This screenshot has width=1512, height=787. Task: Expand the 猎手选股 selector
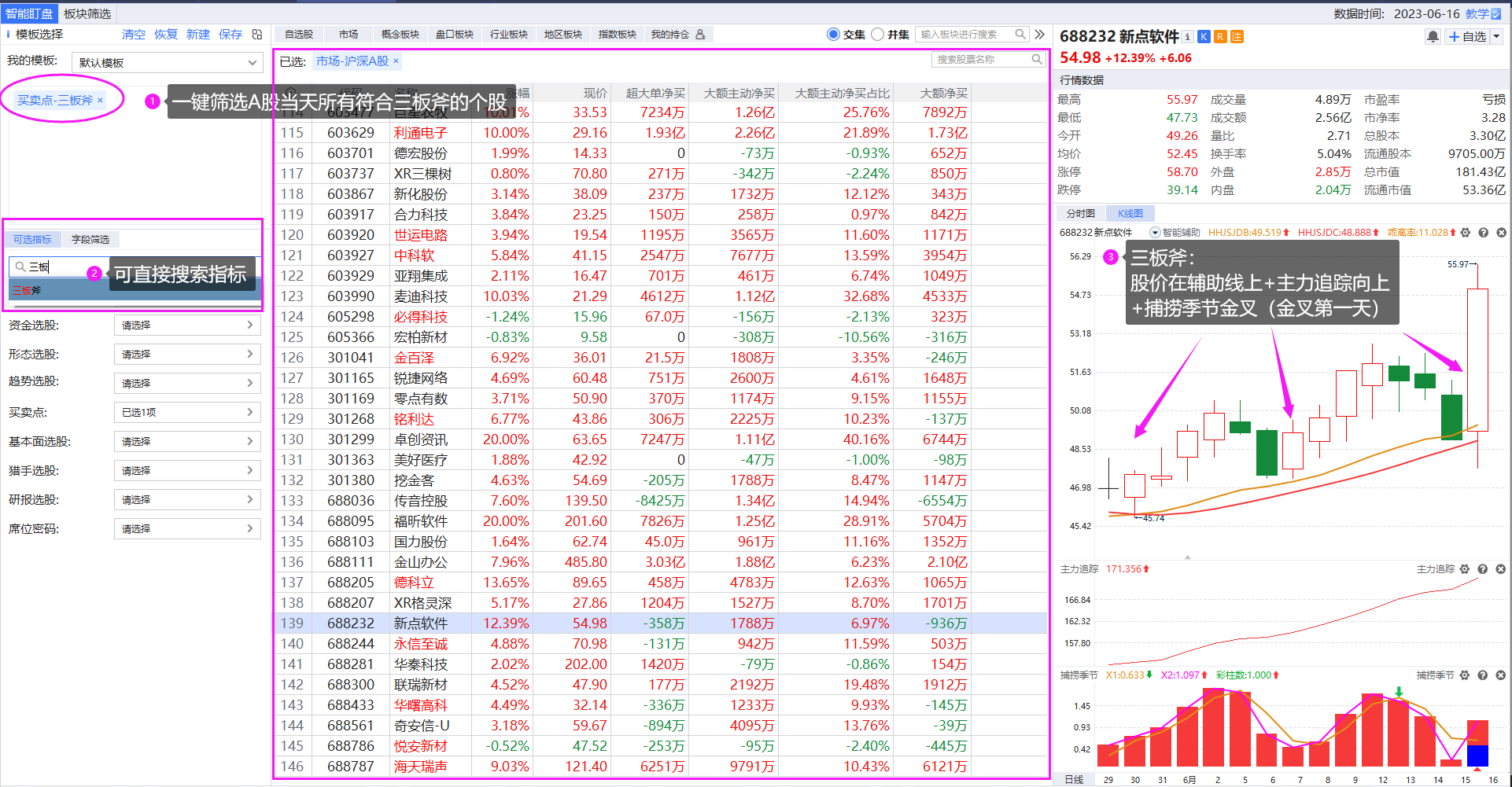pyautogui.click(x=186, y=471)
